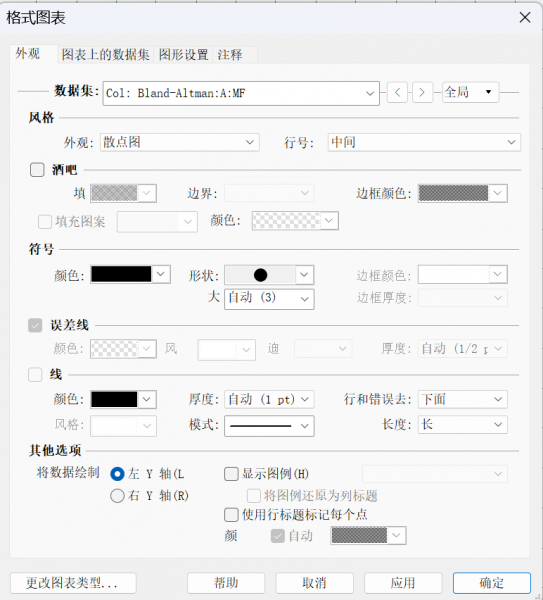Enable the 线 checkbox

coord(35,375)
